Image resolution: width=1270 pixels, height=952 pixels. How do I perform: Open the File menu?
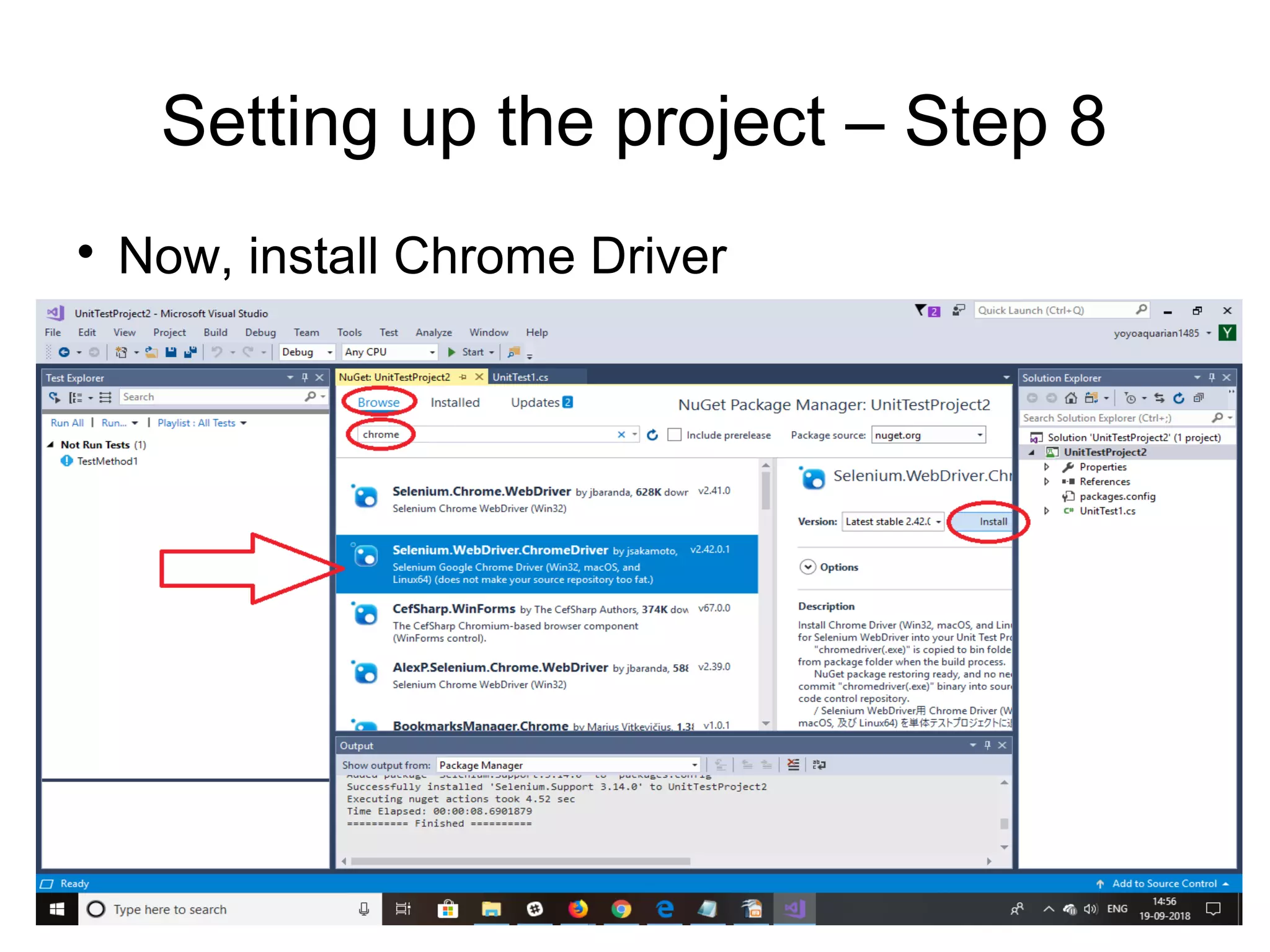53,332
